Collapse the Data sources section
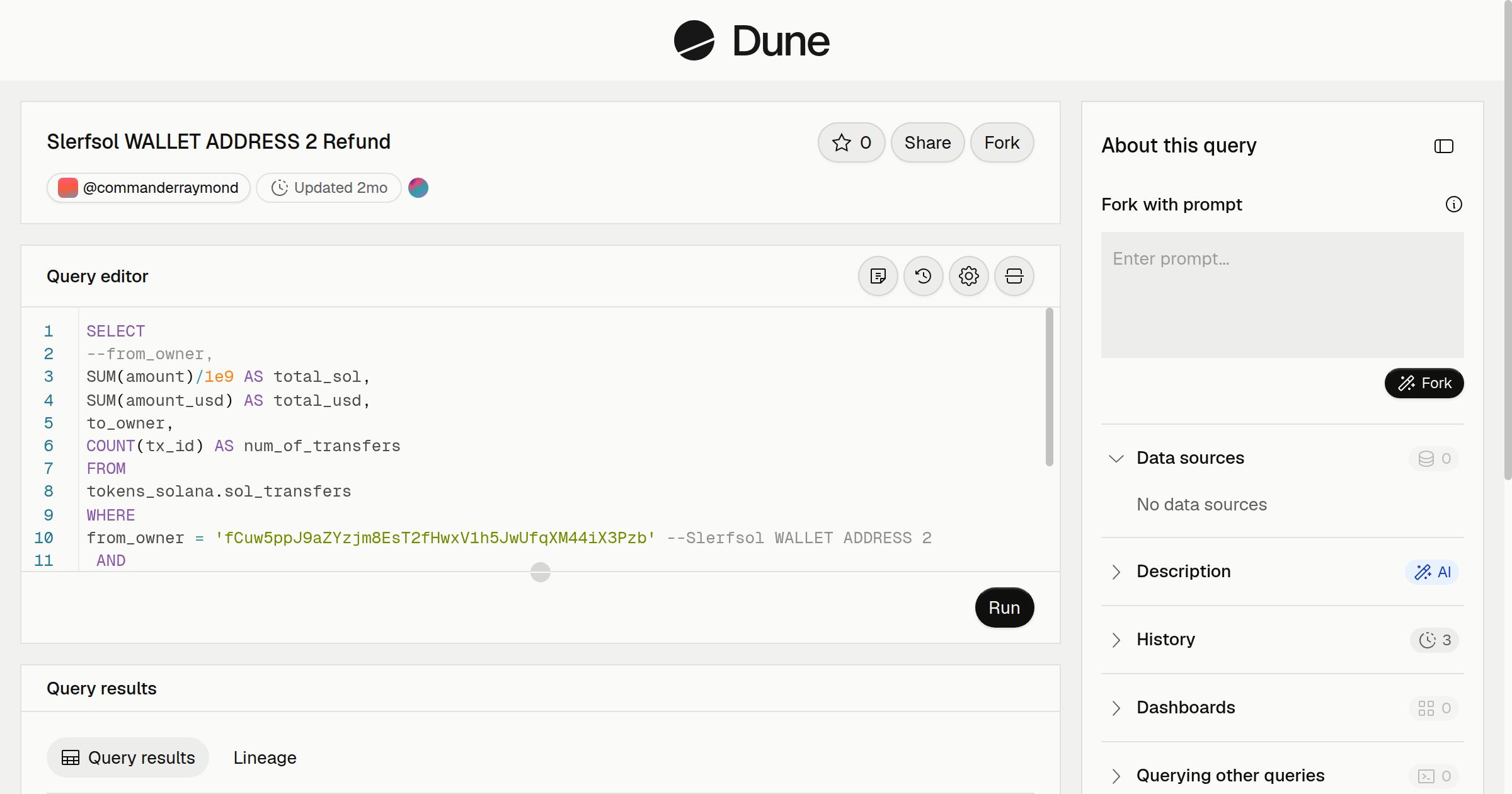This screenshot has height=794, width=1512. tap(1116, 458)
